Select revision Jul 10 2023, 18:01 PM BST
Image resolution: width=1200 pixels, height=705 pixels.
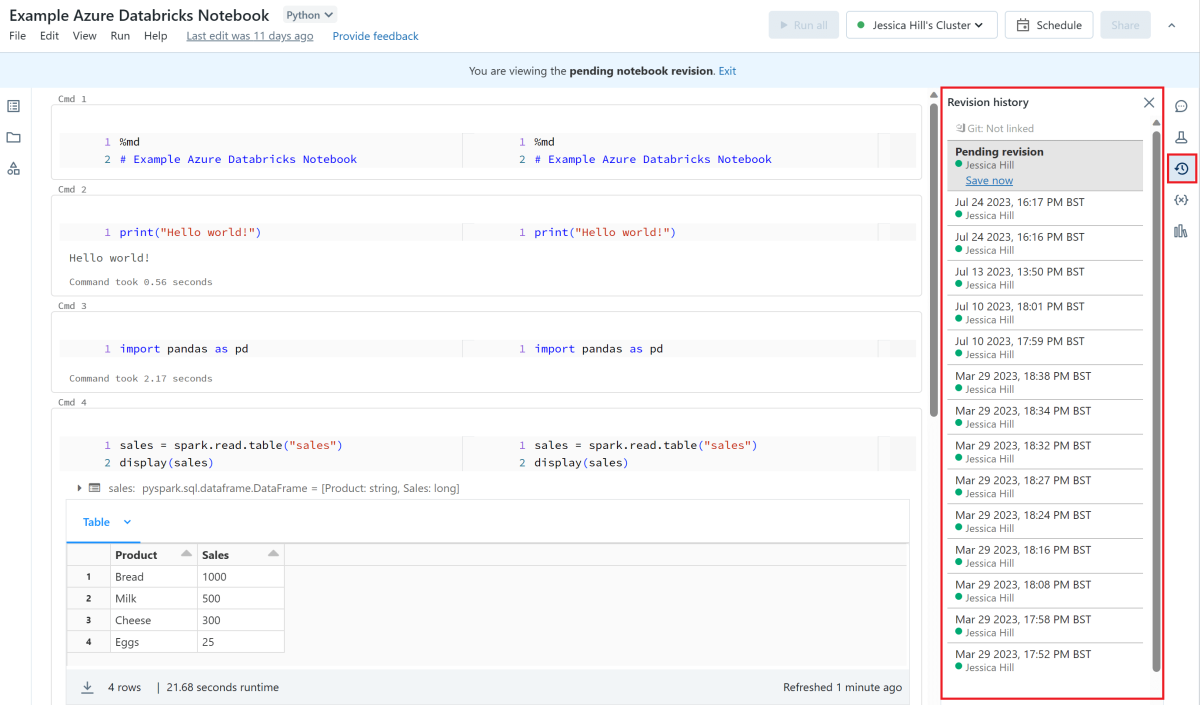point(1045,313)
